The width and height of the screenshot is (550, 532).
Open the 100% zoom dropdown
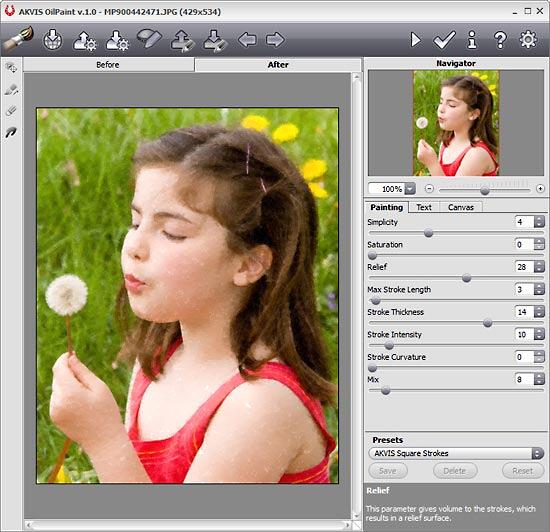(410, 189)
